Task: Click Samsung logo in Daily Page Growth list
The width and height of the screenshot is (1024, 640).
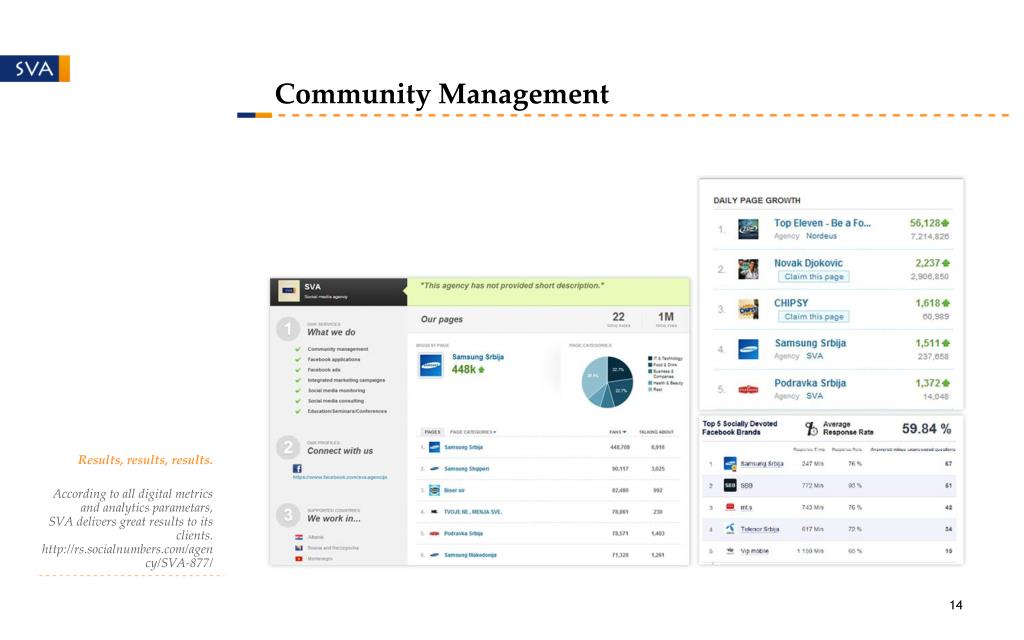Action: pyautogui.click(x=748, y=349)
